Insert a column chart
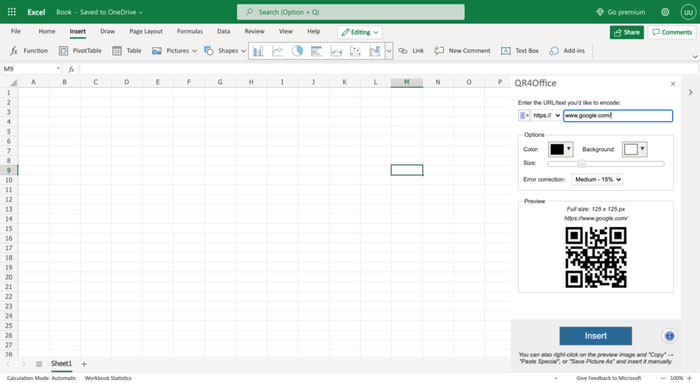The width and height of the screenshot is (700, 383). (x=258, y=51)
